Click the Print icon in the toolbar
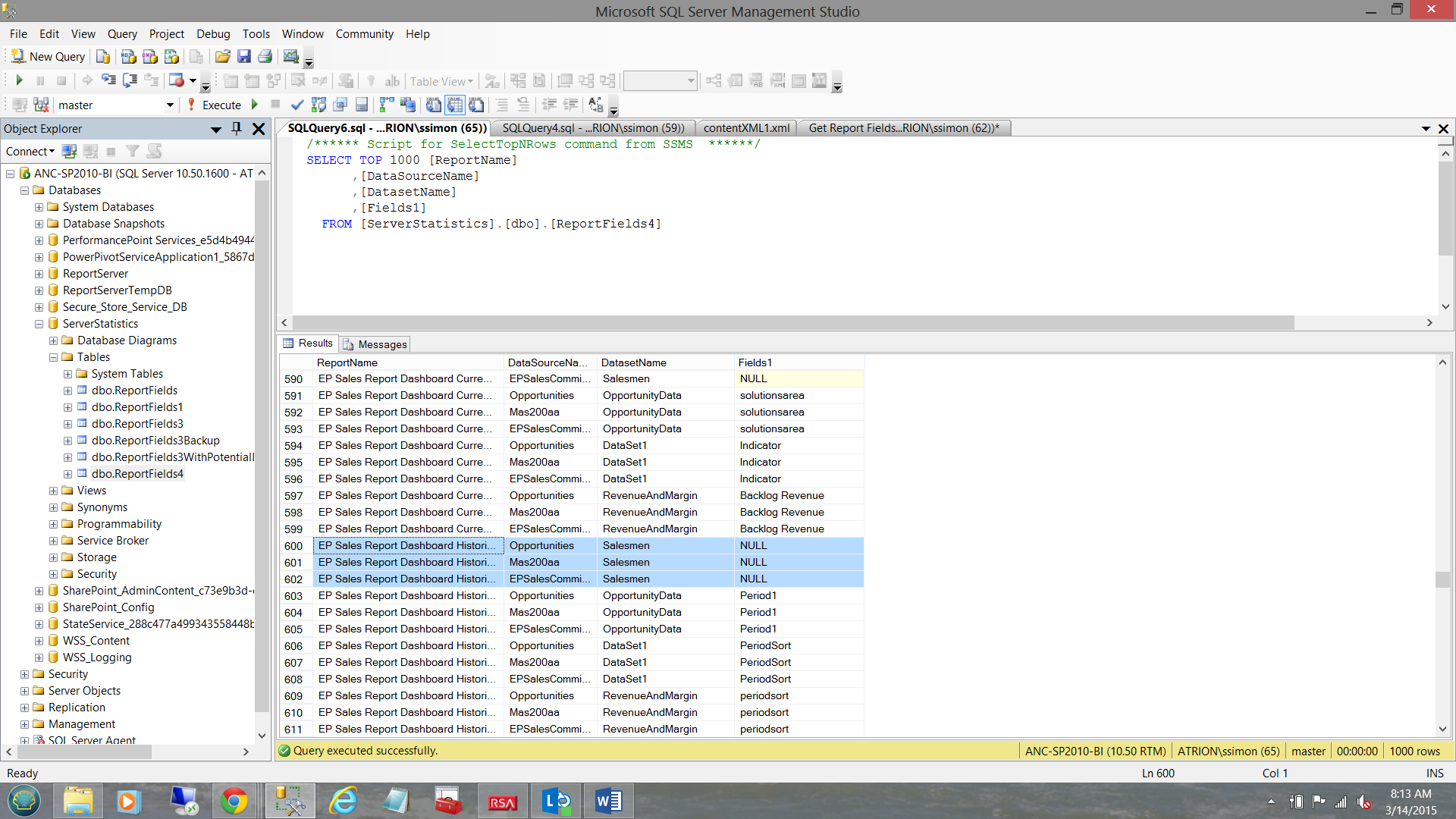This screenshot has width=1456, height=819. click(x=265, y=57)
